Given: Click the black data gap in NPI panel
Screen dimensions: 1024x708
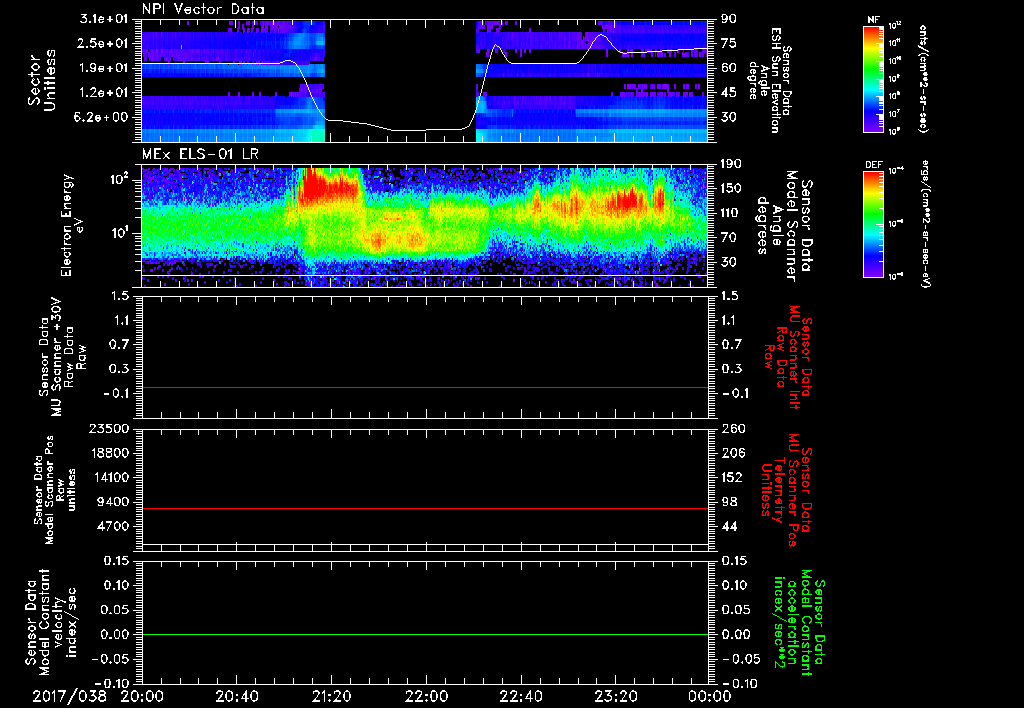Looking at the screenshot, I should tap(400, 80).
